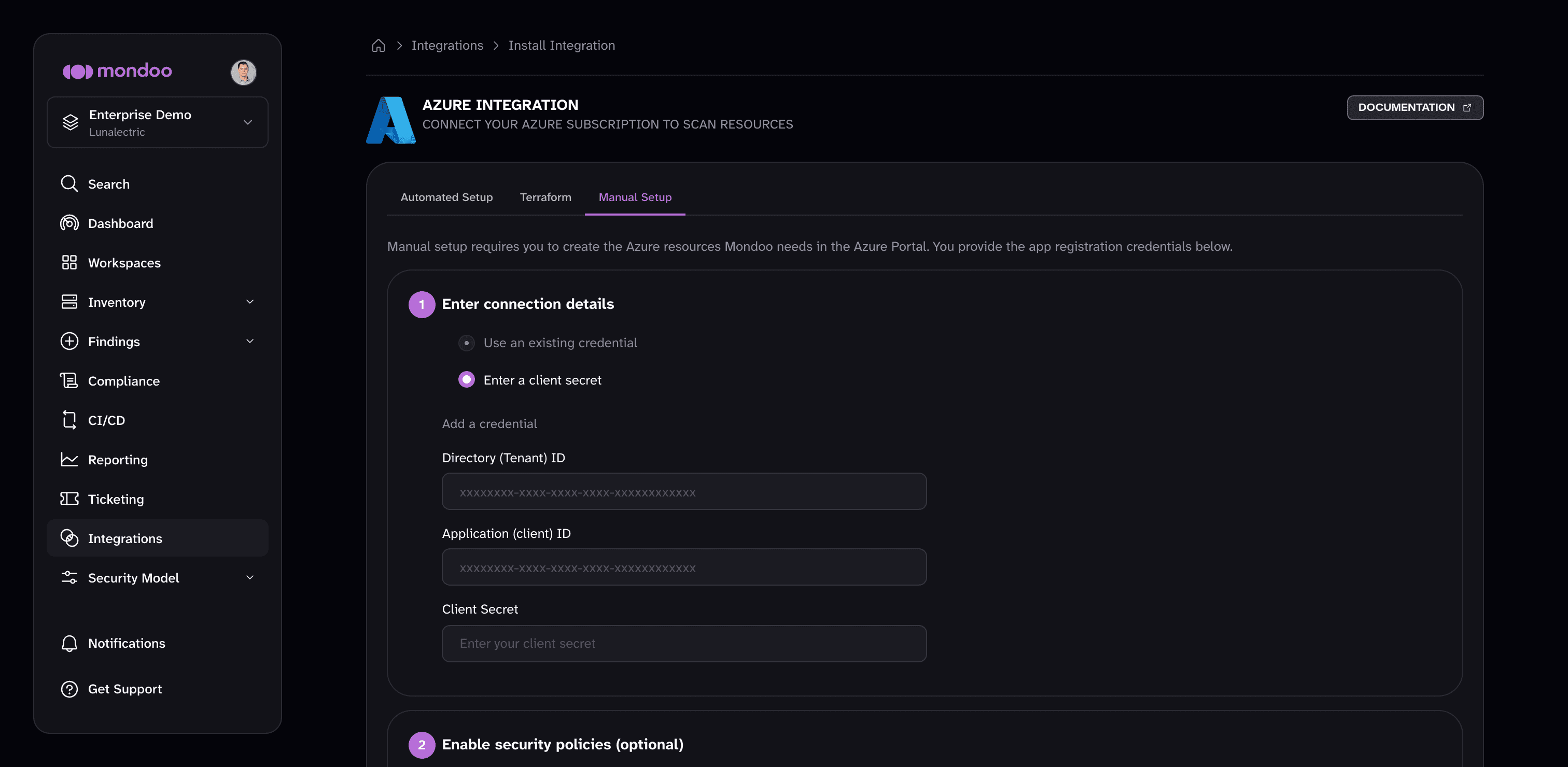The height and width of the screenshot is (767, 1568).
Task: Click the Integrations icon in sidebar
Action: tap(69, 538)
